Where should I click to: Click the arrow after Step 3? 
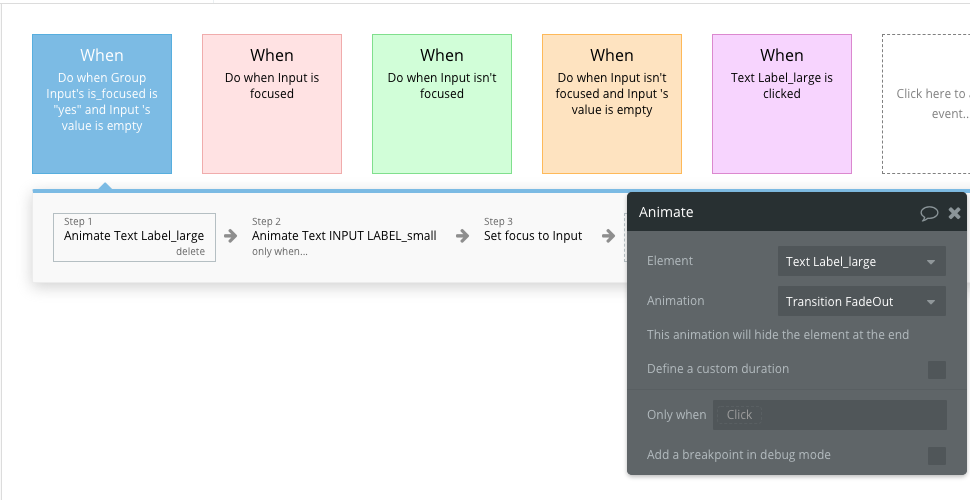coord(608,236)
